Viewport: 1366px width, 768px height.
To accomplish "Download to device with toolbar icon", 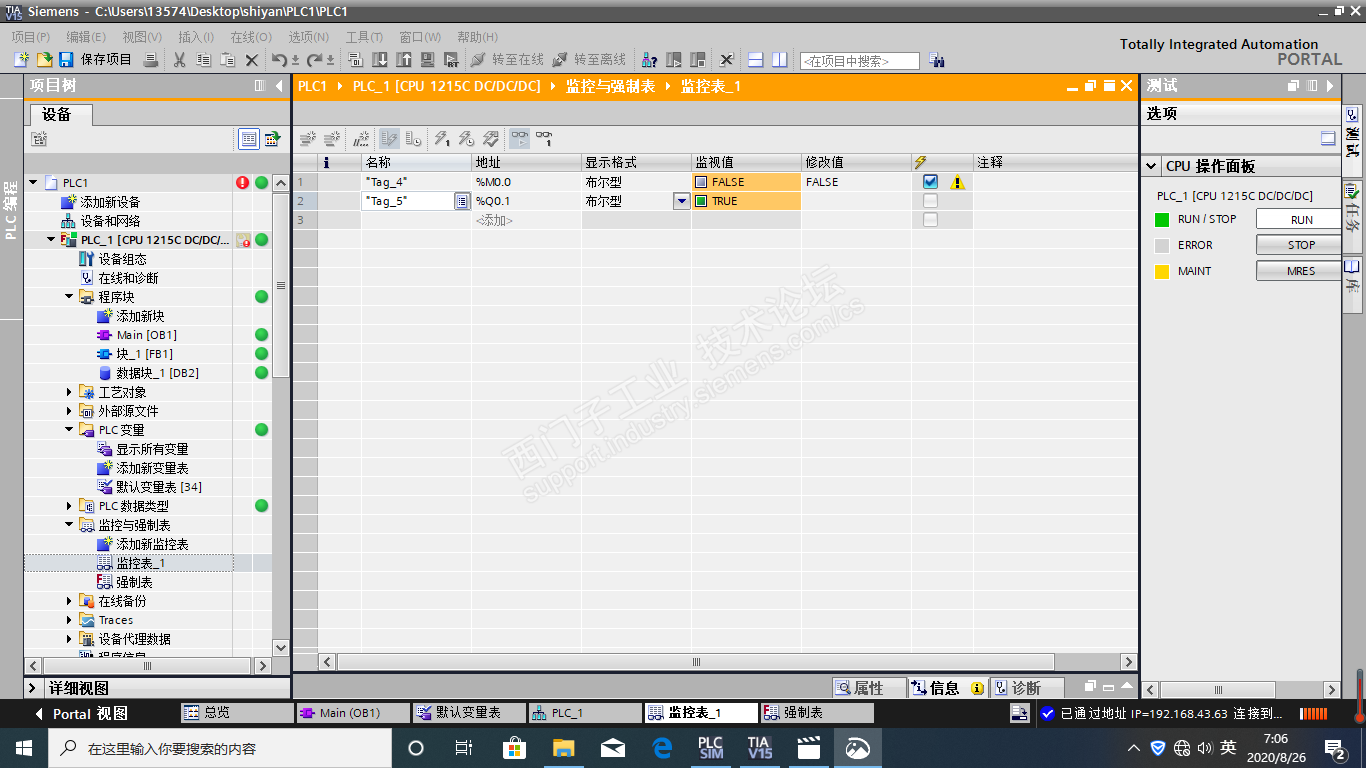I will [x=381, y=60].
